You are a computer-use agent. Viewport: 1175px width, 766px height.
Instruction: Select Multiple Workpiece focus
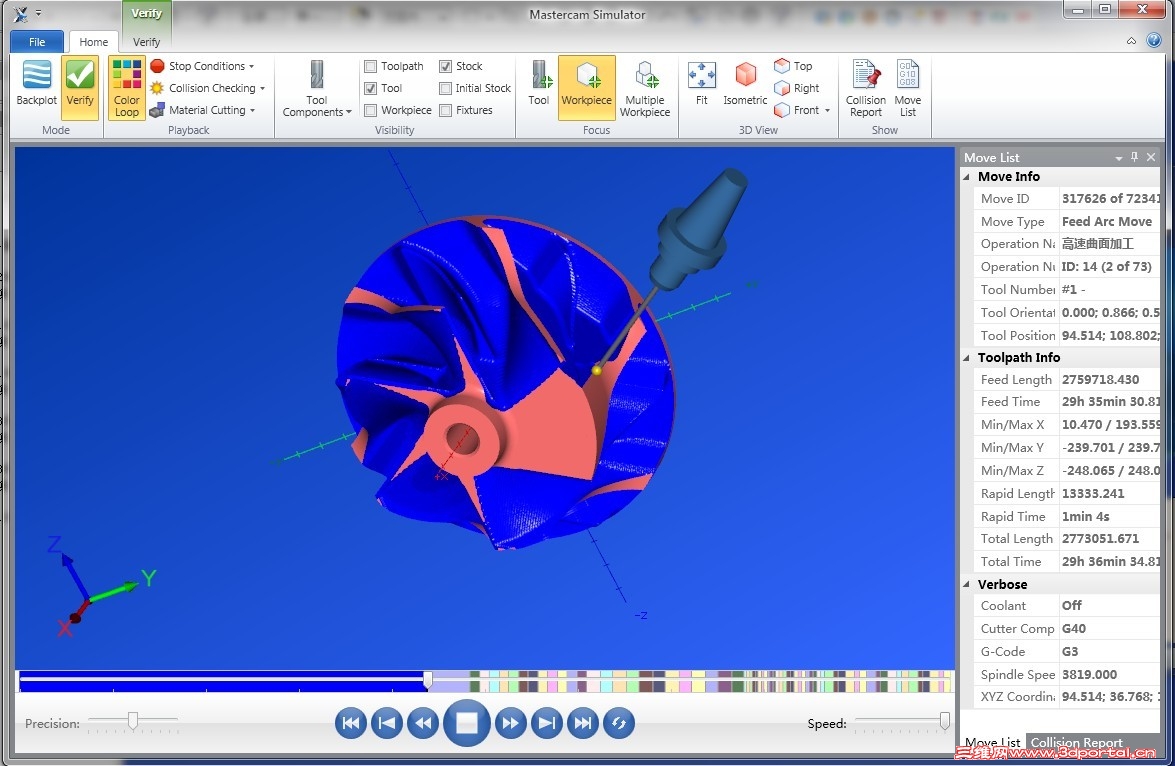click(x=644, y=88)
